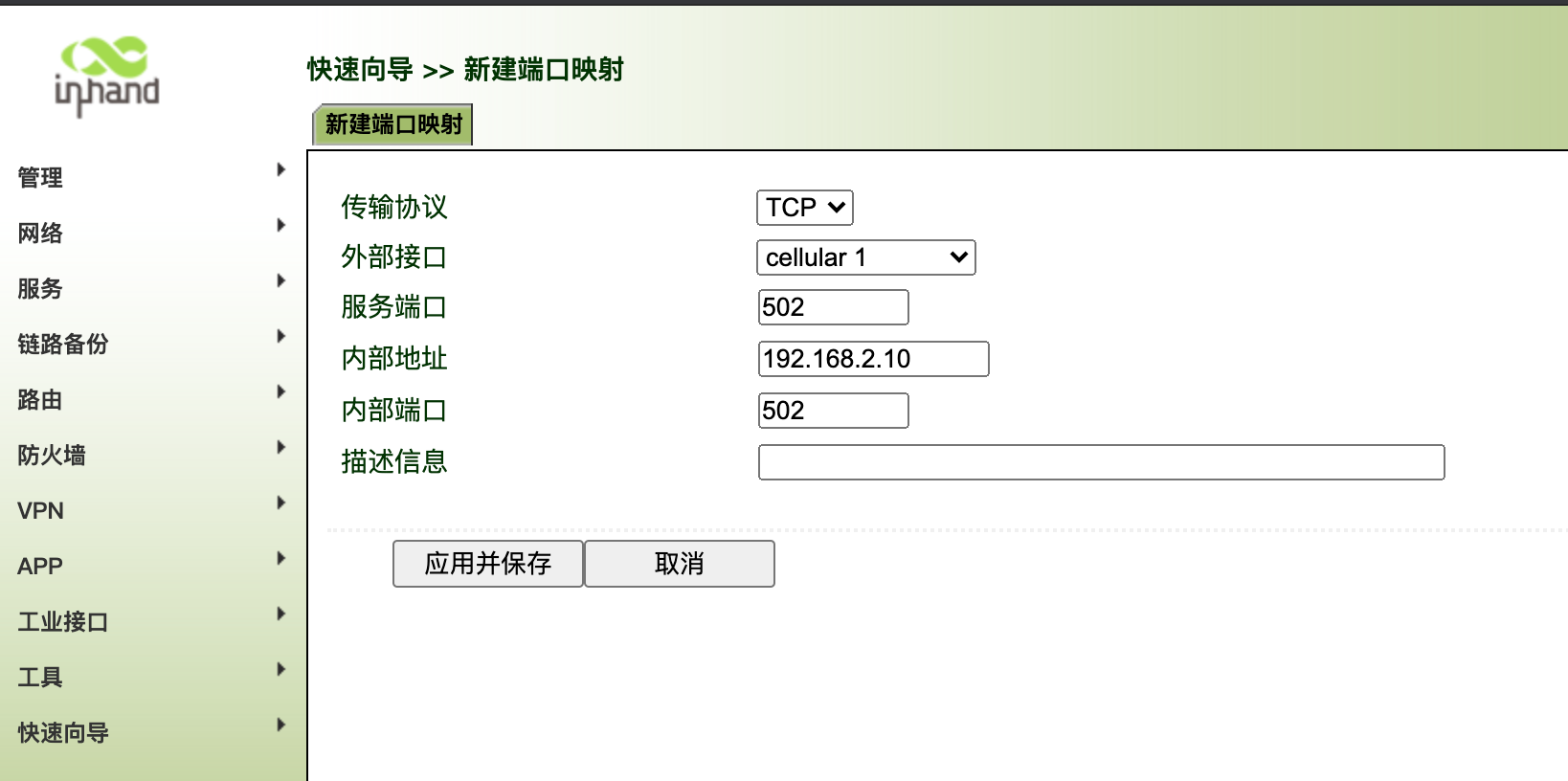
Task: Open the 服务 sidebar menu
Action: pyautogui.click(x=40, y=288)
